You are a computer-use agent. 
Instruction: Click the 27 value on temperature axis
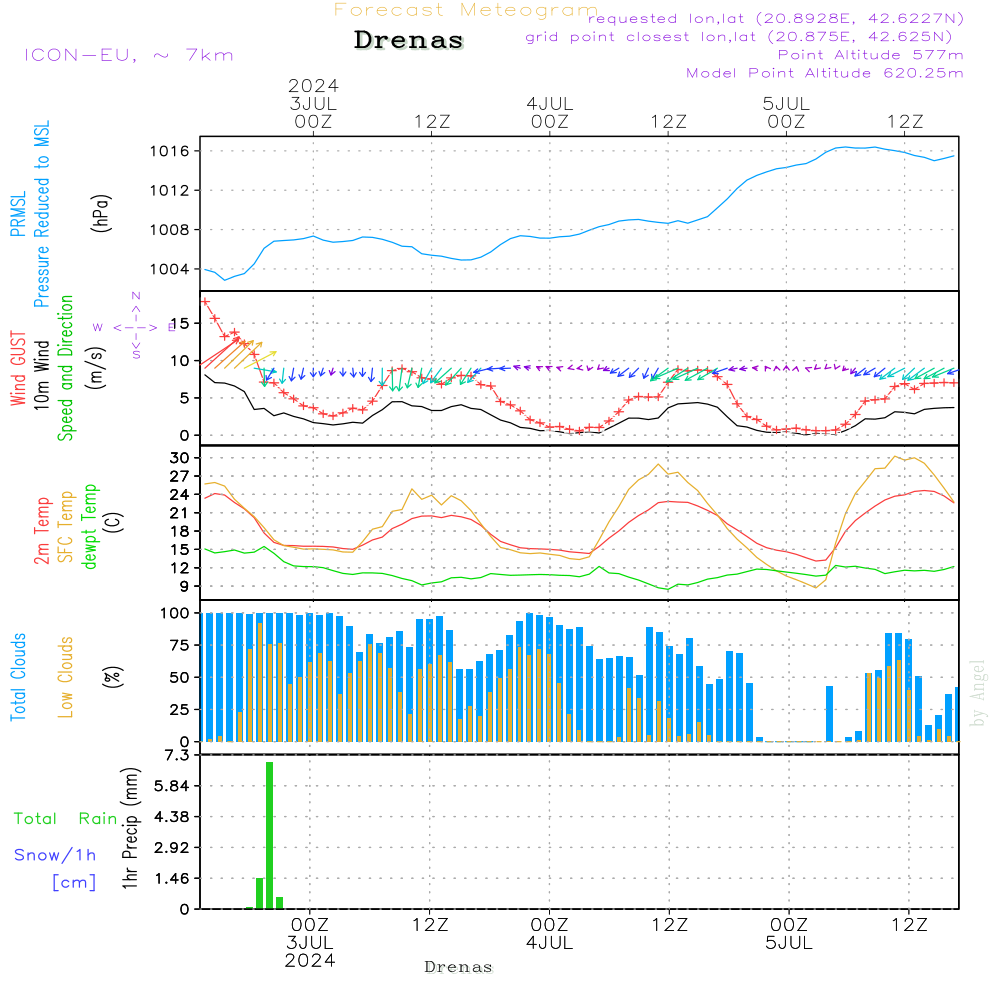pos(180,476)
